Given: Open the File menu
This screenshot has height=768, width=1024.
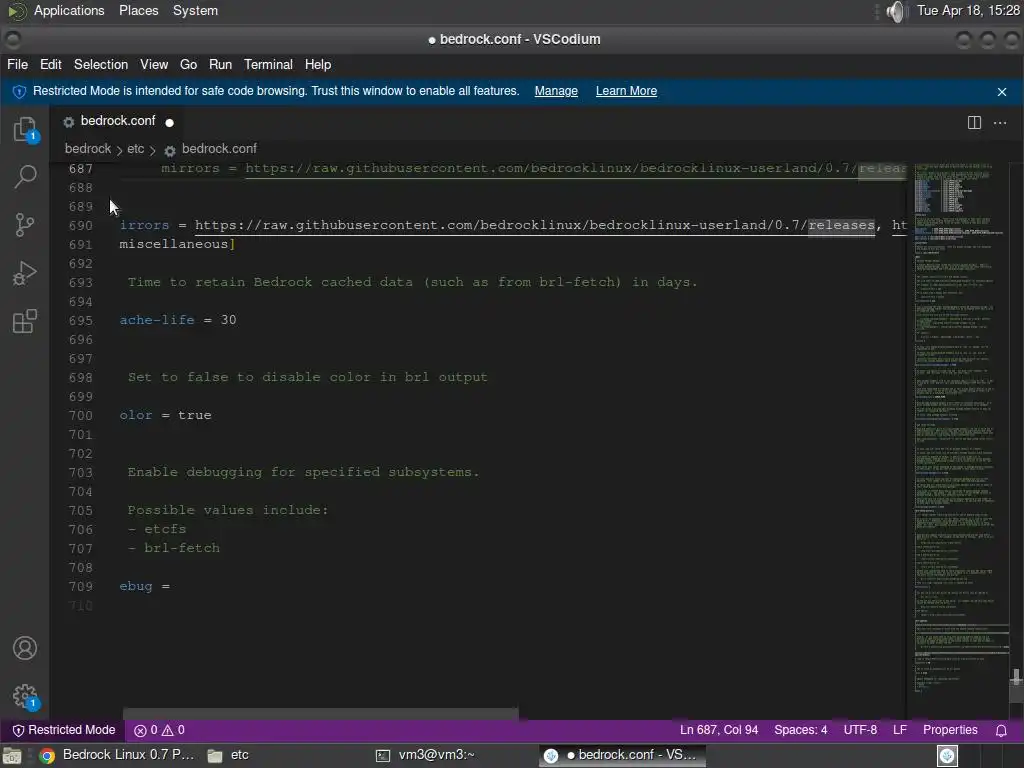Looking at the screenshot, I should point(18,65).
